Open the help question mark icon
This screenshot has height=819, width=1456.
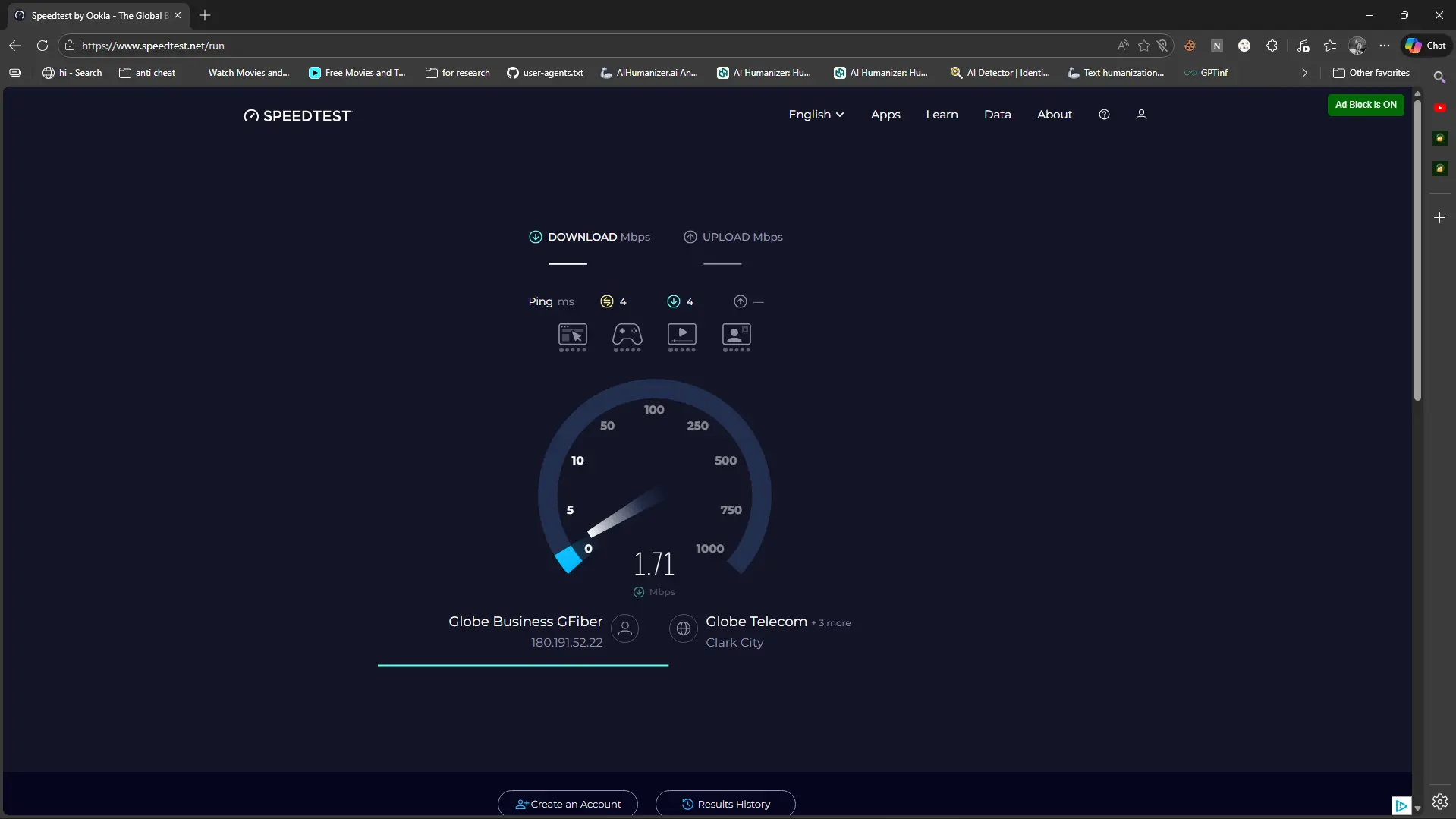point(1104,115)
